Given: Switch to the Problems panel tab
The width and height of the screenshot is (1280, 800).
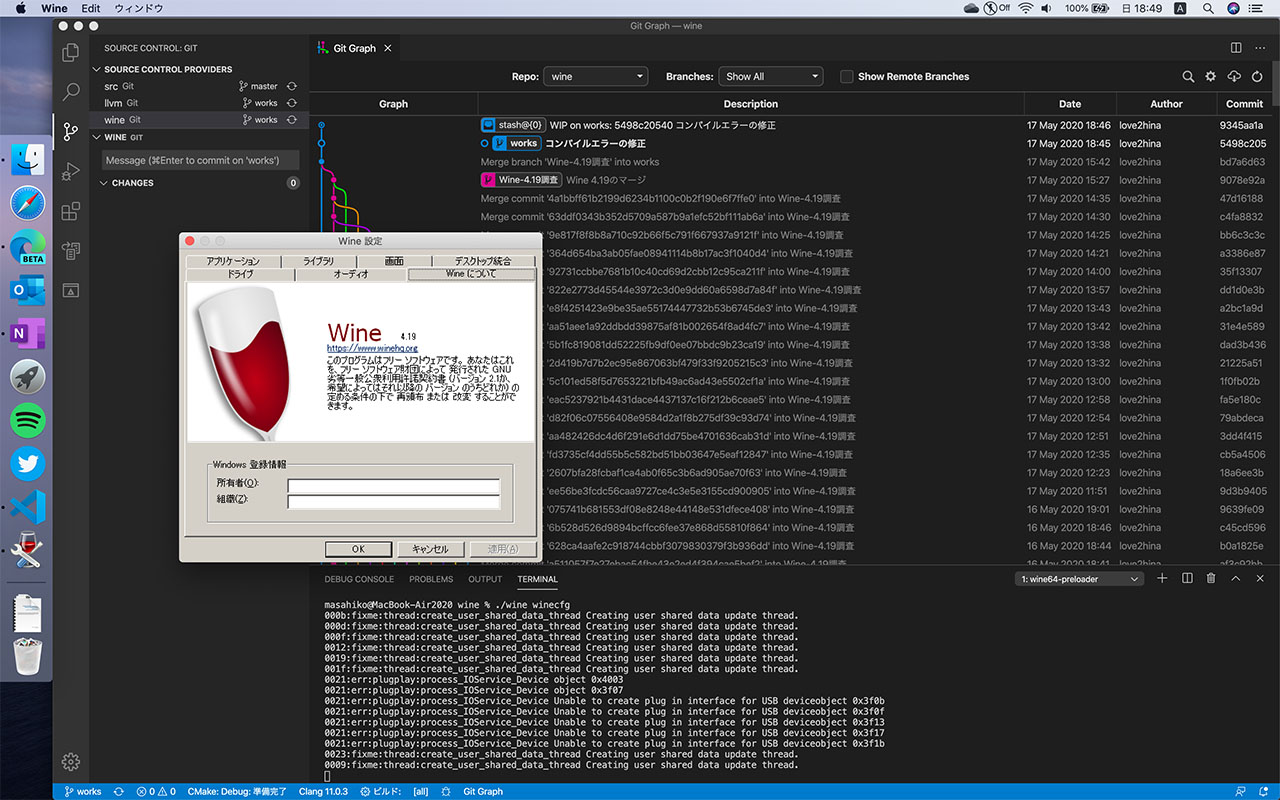Looking at the screenshot, I should pos(431,579).
